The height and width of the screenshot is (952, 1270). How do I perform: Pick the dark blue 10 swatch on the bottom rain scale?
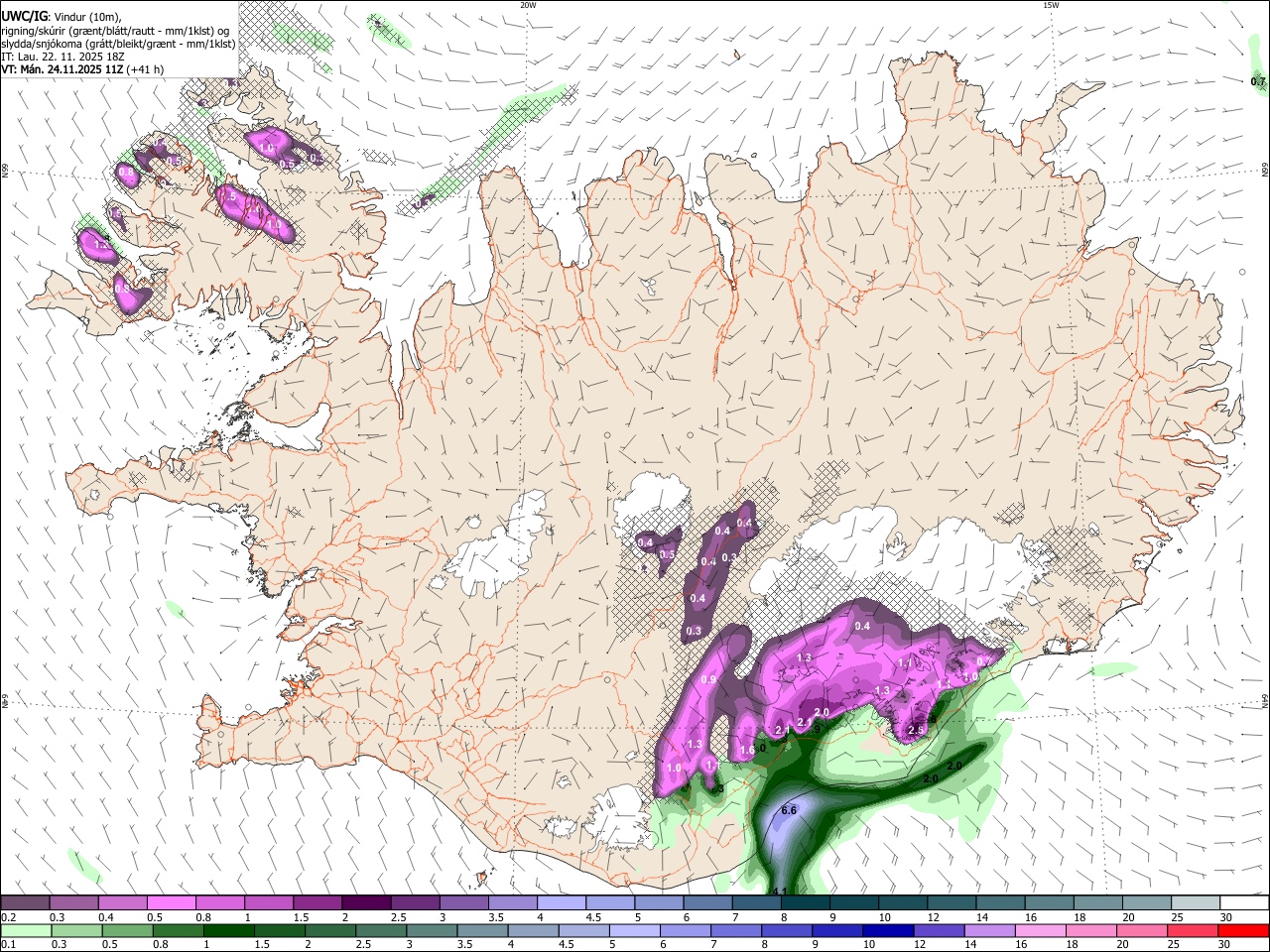[x=887, y=931]
